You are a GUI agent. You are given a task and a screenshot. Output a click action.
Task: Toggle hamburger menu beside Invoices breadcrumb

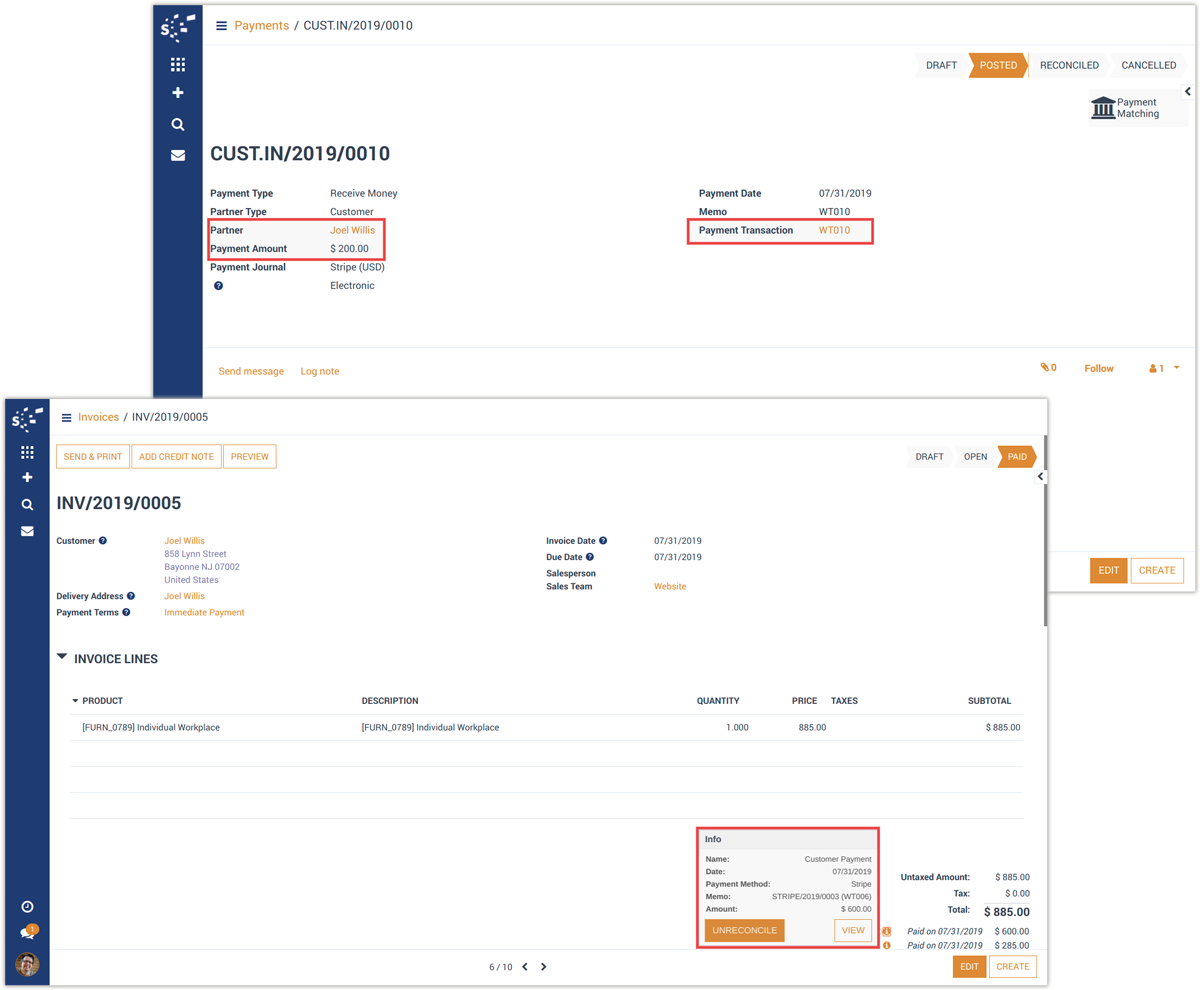(66, 418)
